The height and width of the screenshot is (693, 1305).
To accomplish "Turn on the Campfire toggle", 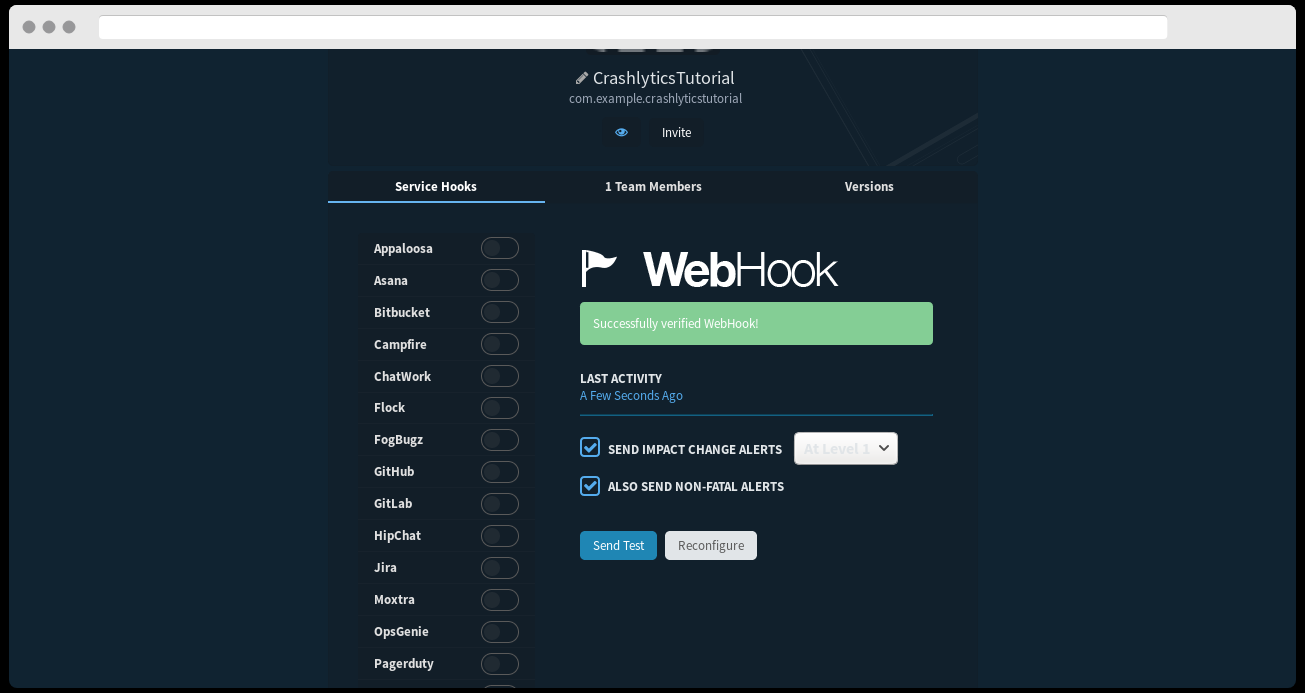I will point(500,344).
